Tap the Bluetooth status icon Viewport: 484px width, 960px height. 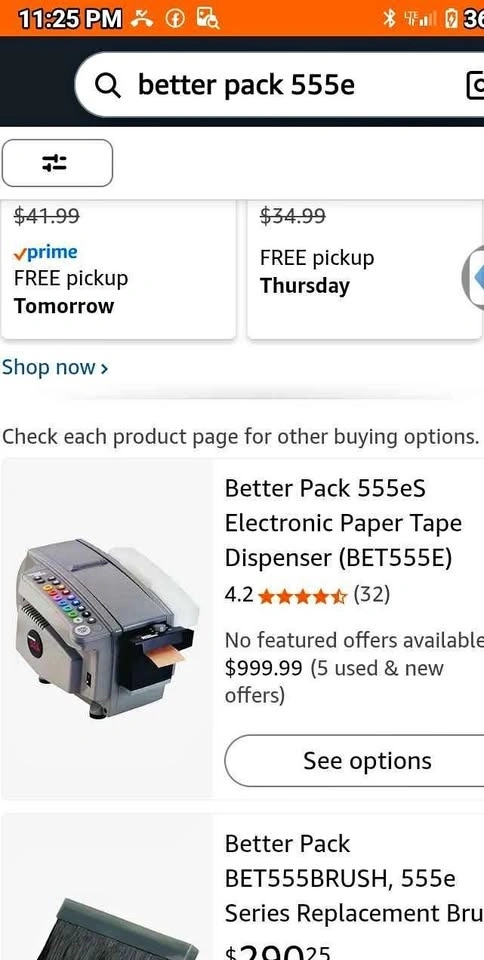point(387,19)
